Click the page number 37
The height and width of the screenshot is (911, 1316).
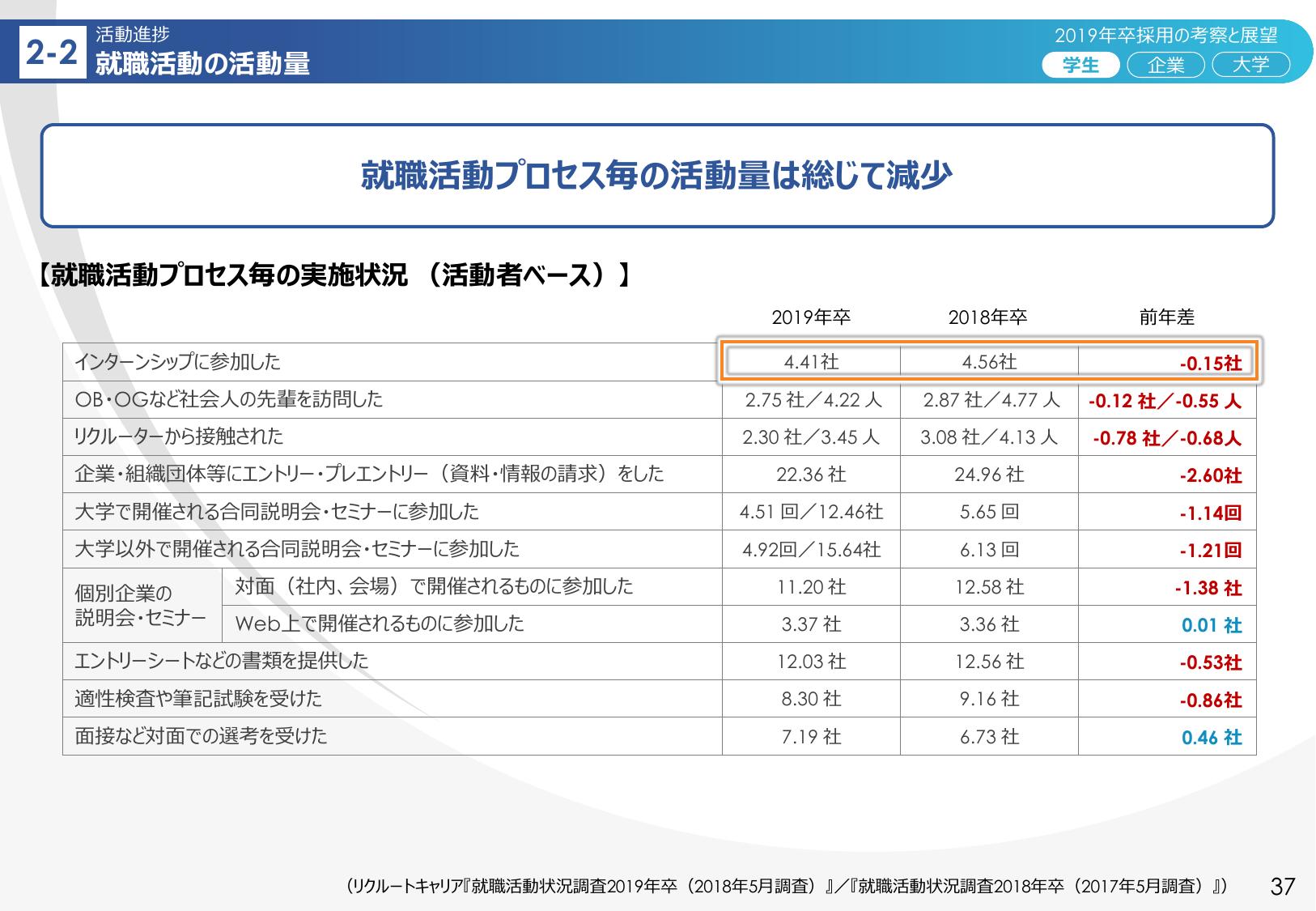tap(1283, 887)
